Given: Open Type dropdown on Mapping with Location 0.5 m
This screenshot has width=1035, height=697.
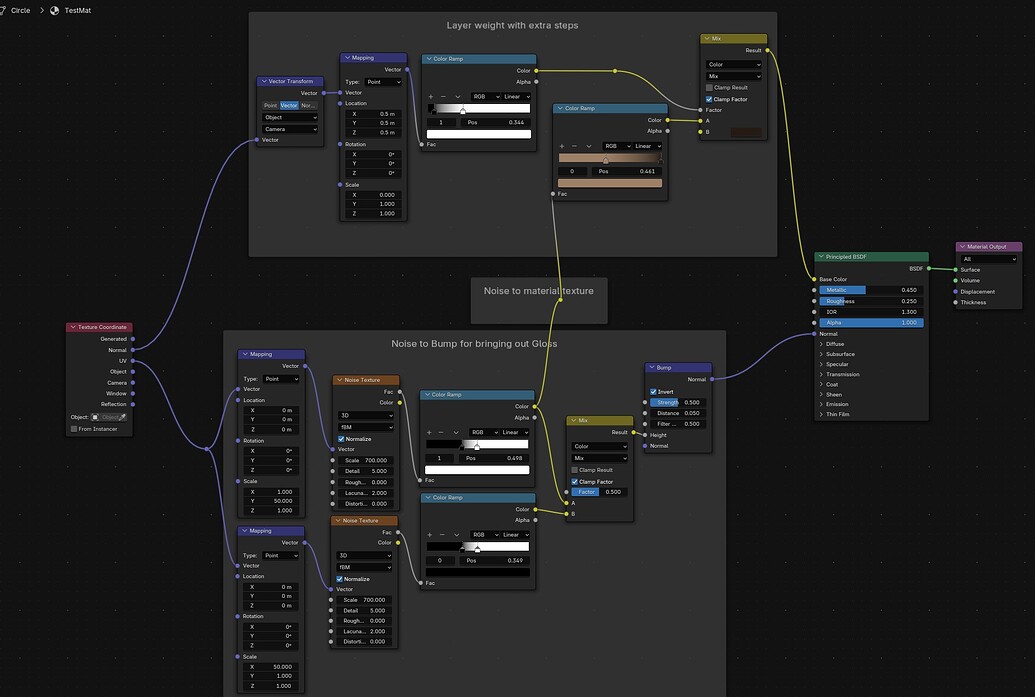Looking at the screenshot, I should point(384,82).
